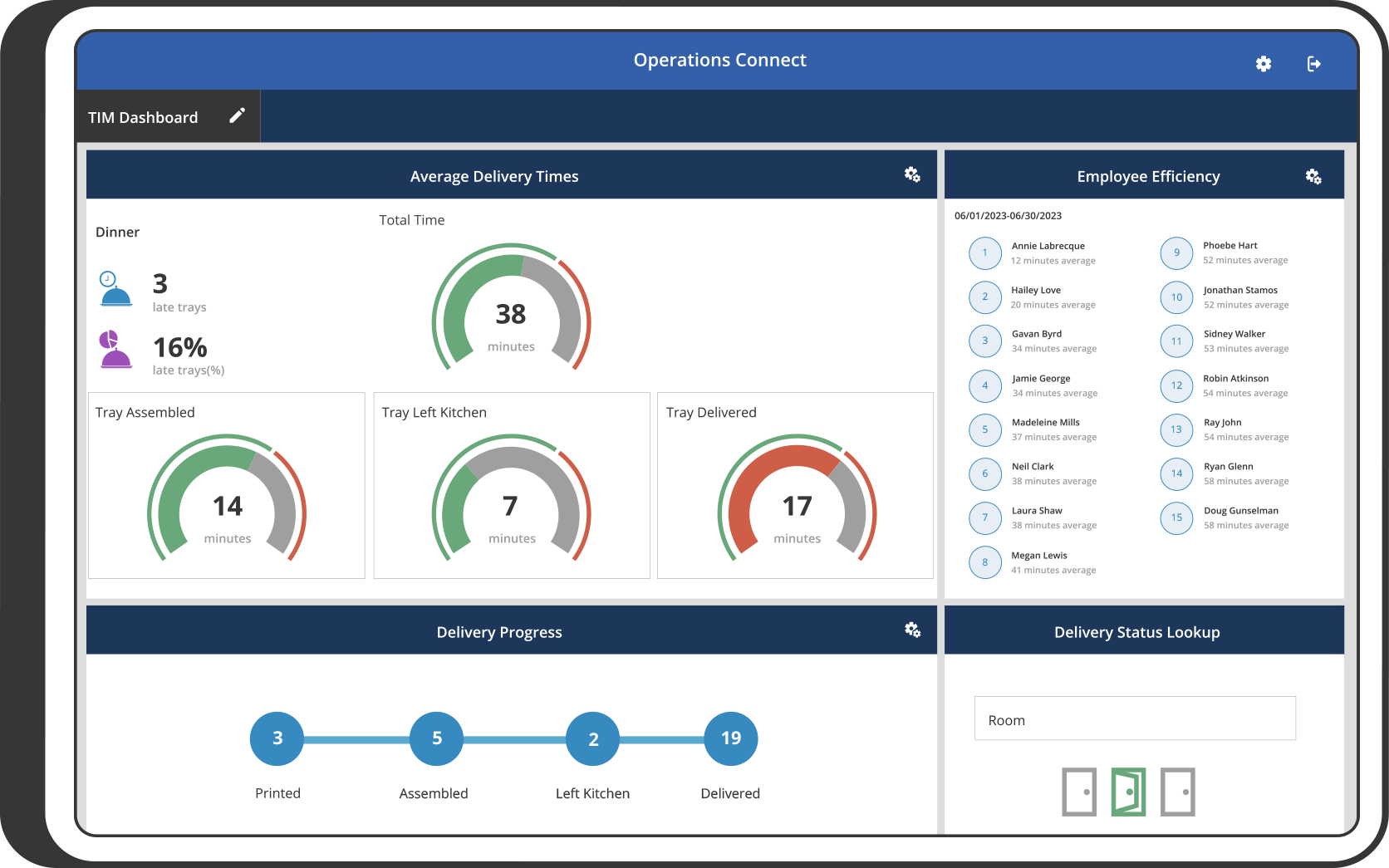Click the Room lookup input field
Screen dimensions: 1389x868
tap(1135, 718)
